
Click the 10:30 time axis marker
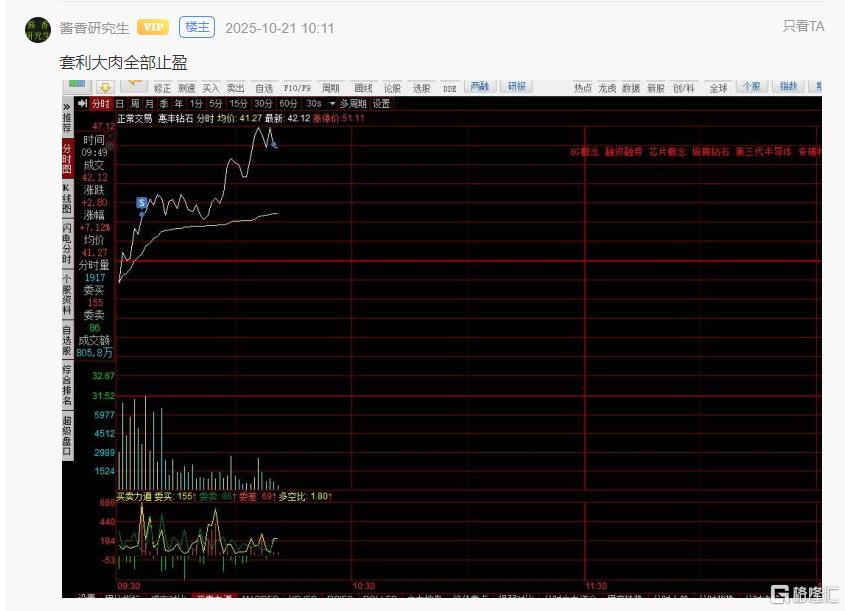point(363,586)
